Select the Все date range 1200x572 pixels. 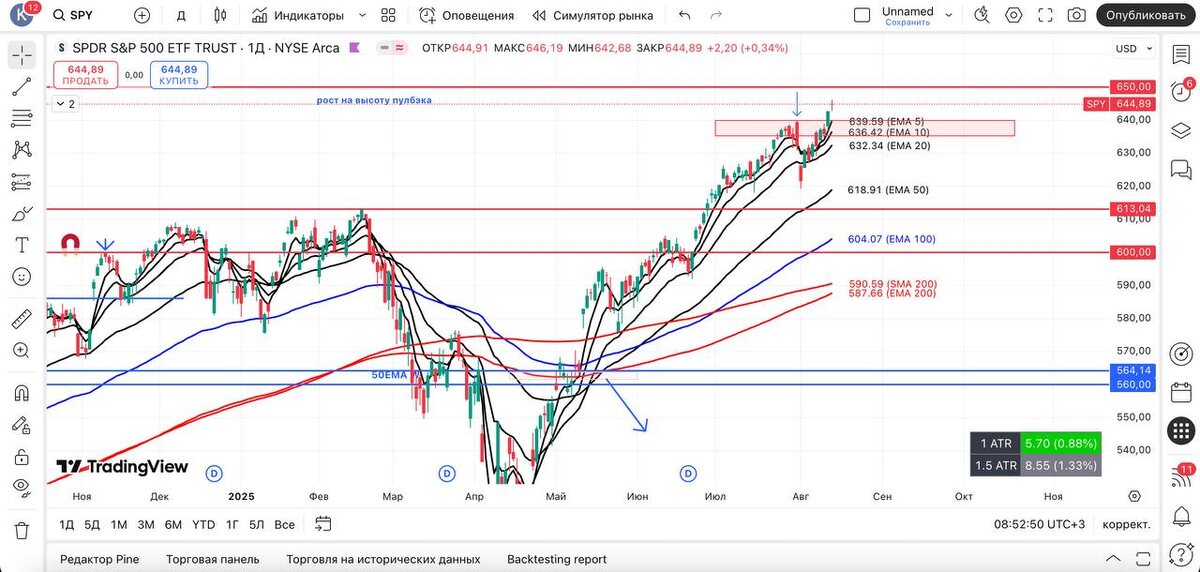pos(284,524)
